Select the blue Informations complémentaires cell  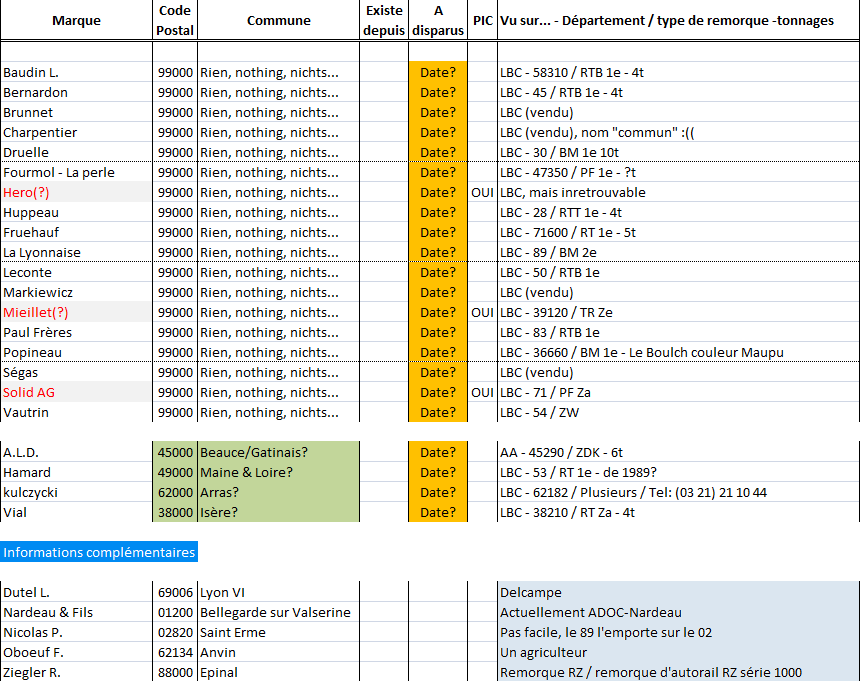(x=99, y=552)
